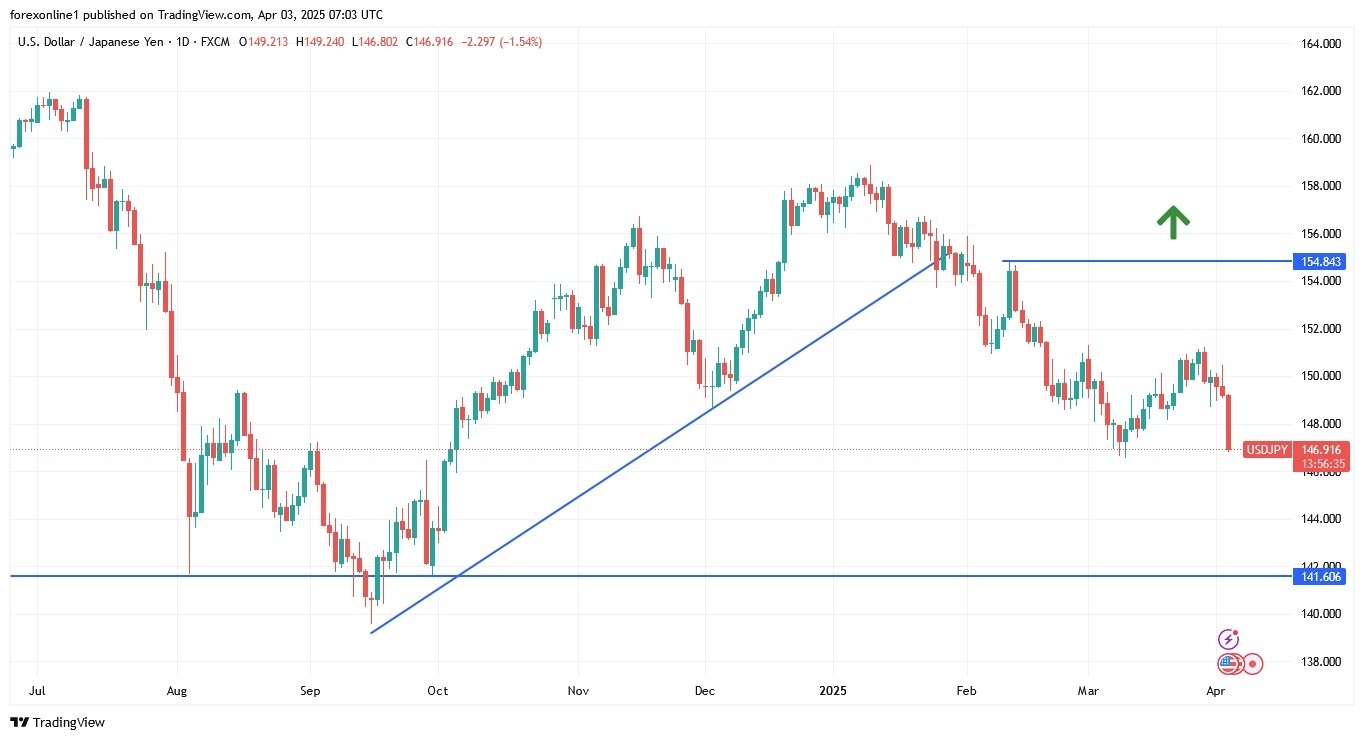The height and width of the screenshot is (740, 1364).
Task: Click the US flag economic event icon
Action: [x=1229, y=663]
